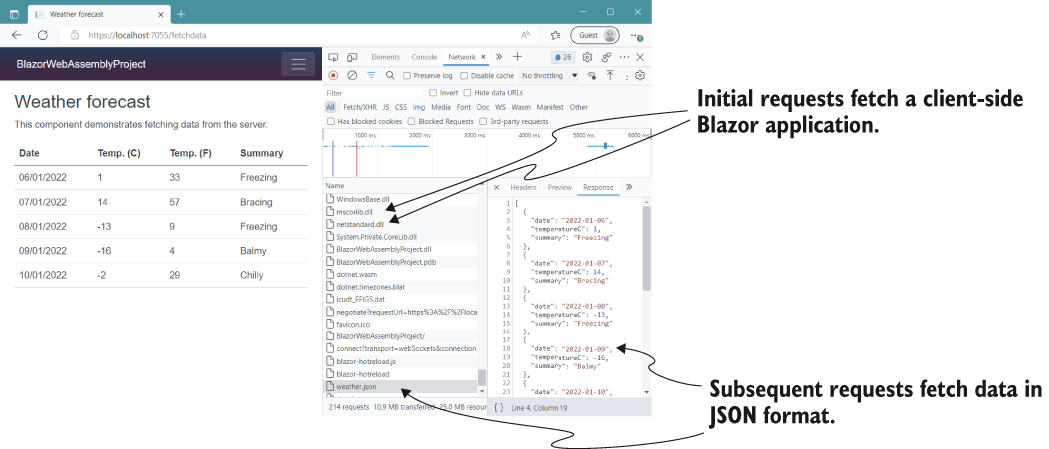Open network search magnifier
This screenshot has width=1049, height=449.
[390, 76]
